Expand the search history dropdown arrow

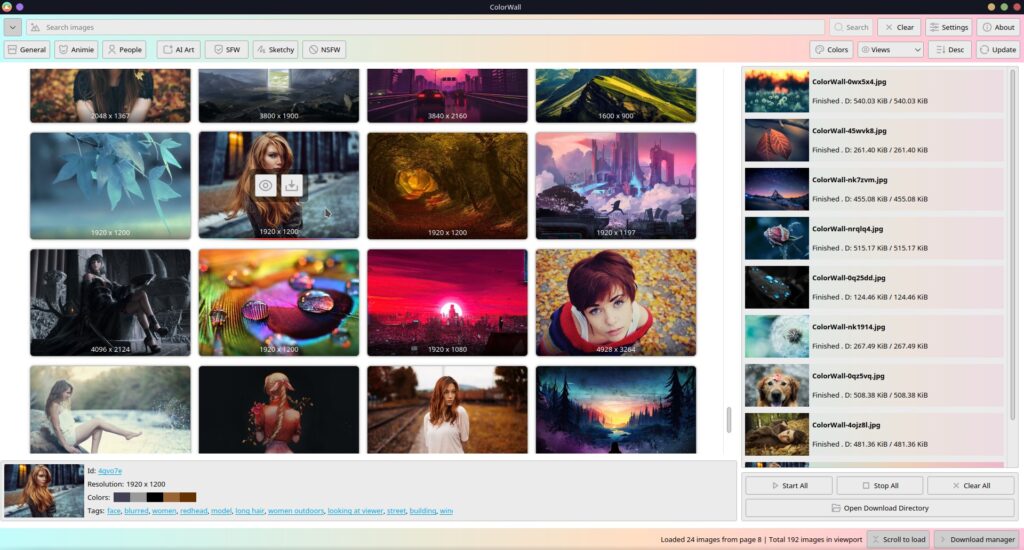coord(12,27)
